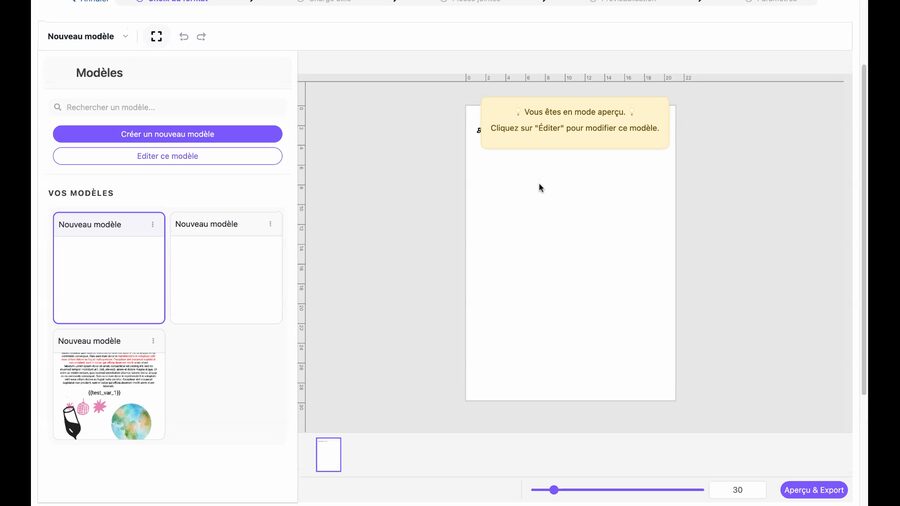Screen dimensions: 900x506
Task: Click the redo arrow icon
Action: point(201,37)
